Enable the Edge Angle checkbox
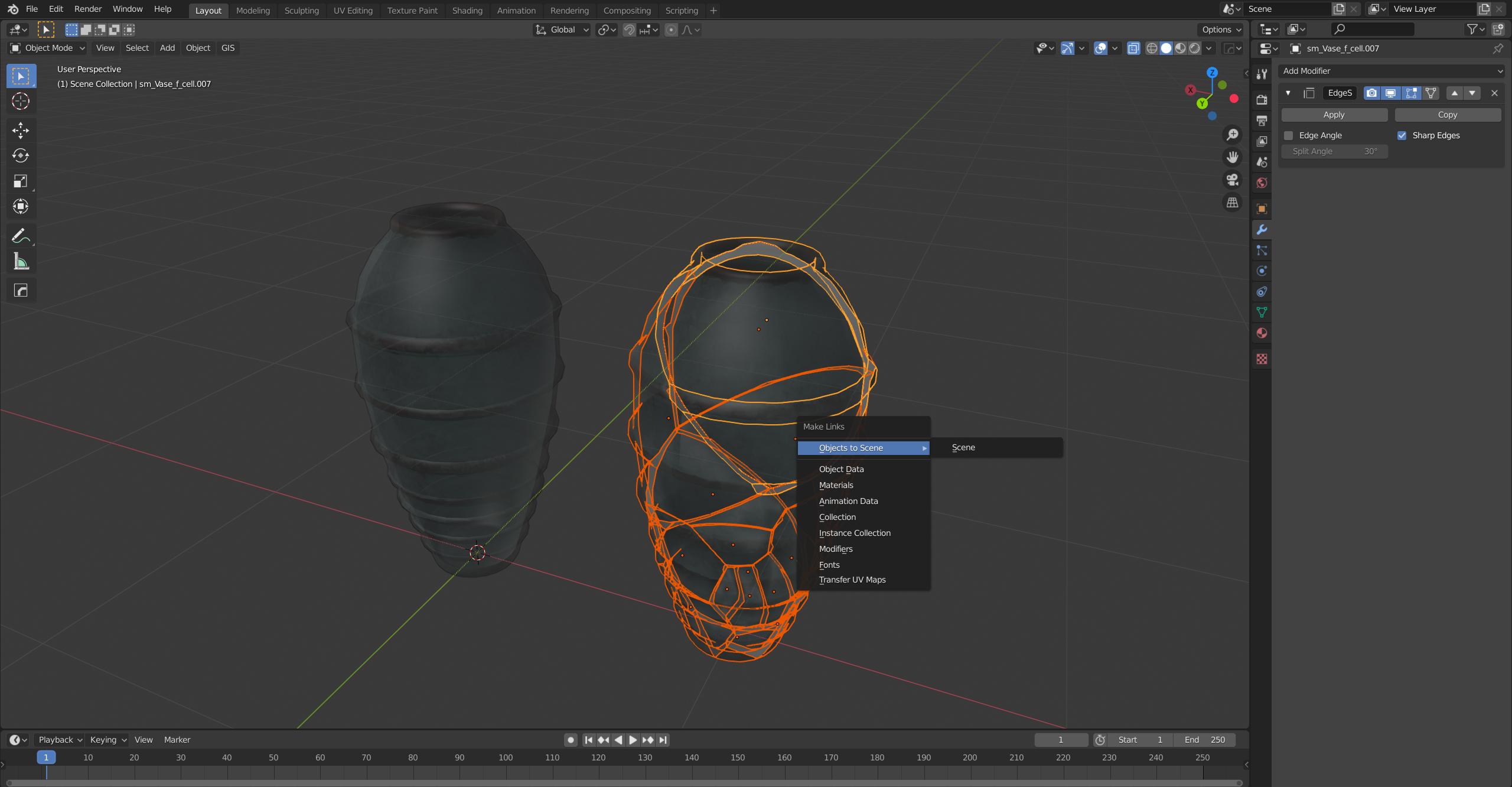Image resolution: width=1512 pixels, height=787 pixels. coord(1289,136)
